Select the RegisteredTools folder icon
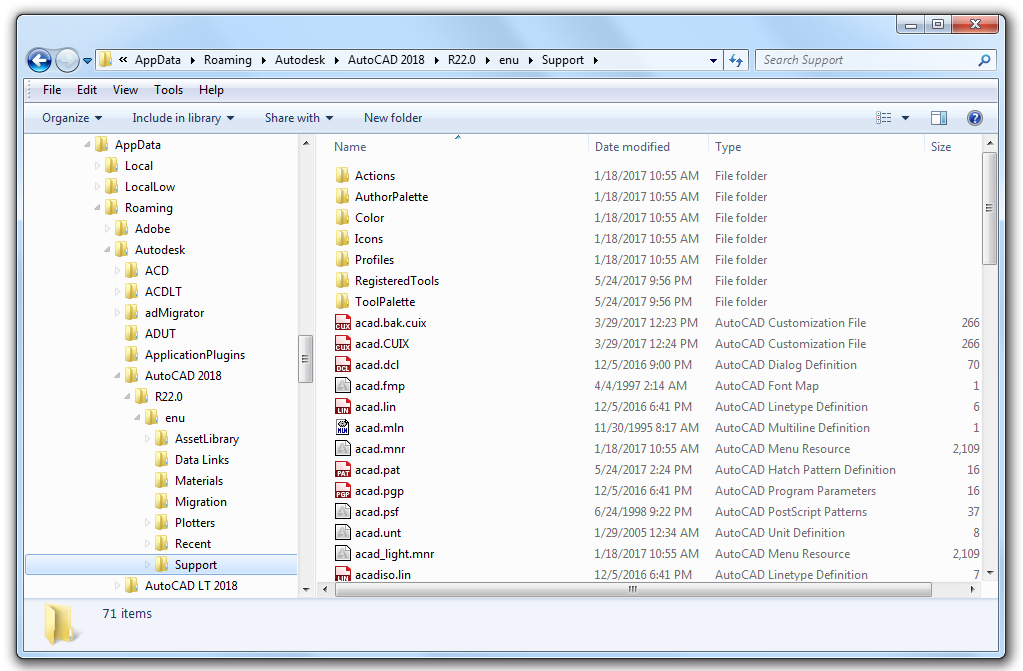Image resolution: width=1023 pixels, height=671 pixels. (x=343, y=281)
